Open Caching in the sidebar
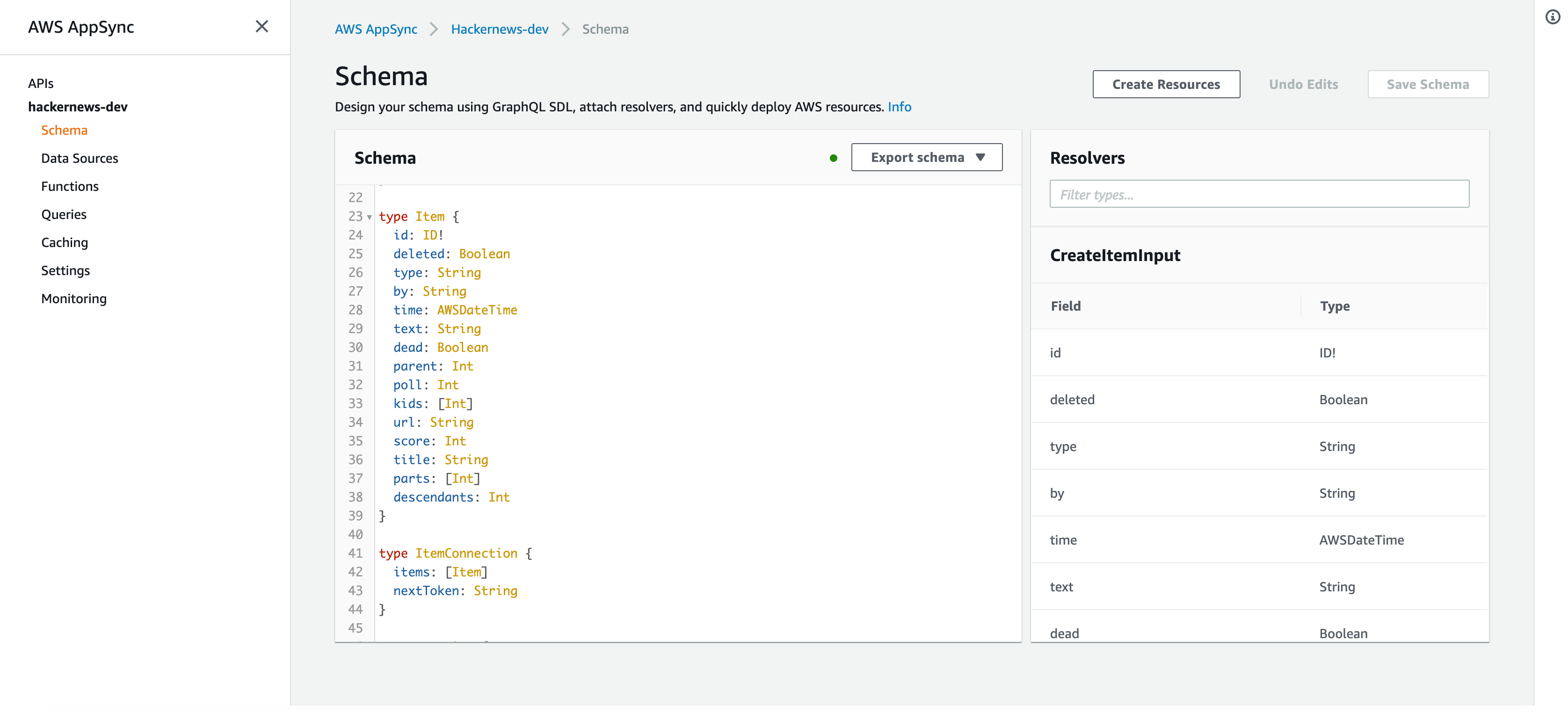Viewport: 1568px width, 713px height. tap(65, 242)
